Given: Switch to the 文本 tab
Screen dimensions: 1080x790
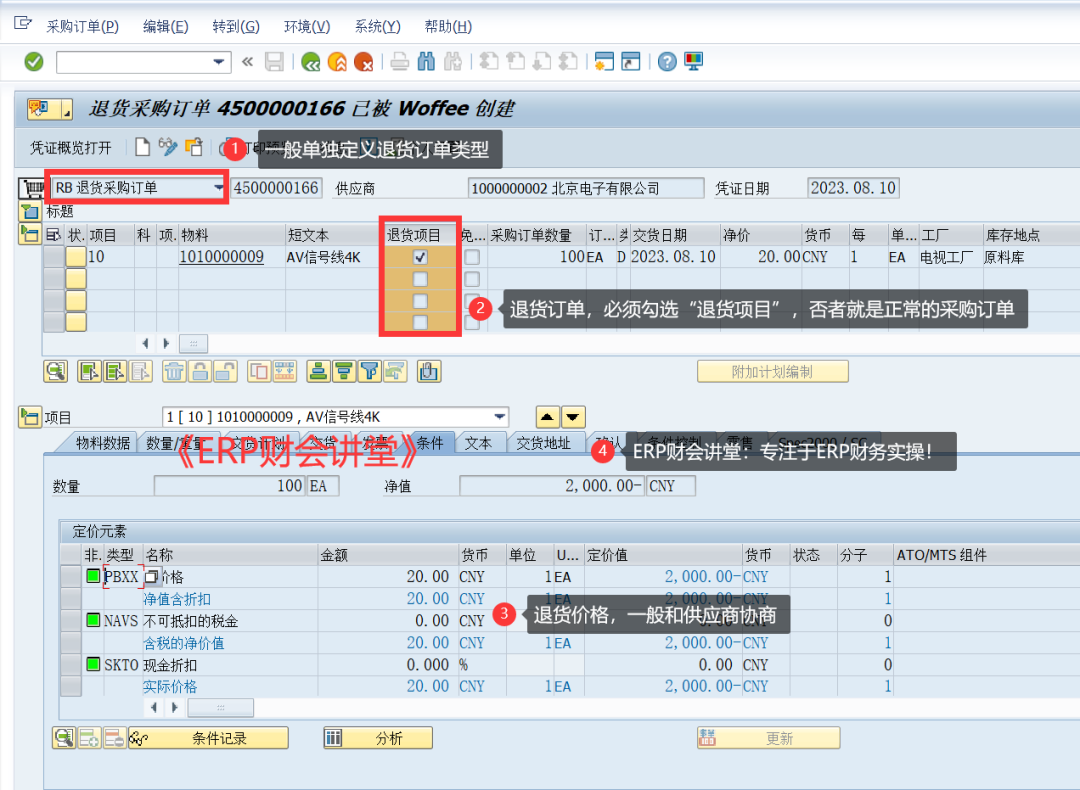Looking at the screenshot, I should click(479, 443).
